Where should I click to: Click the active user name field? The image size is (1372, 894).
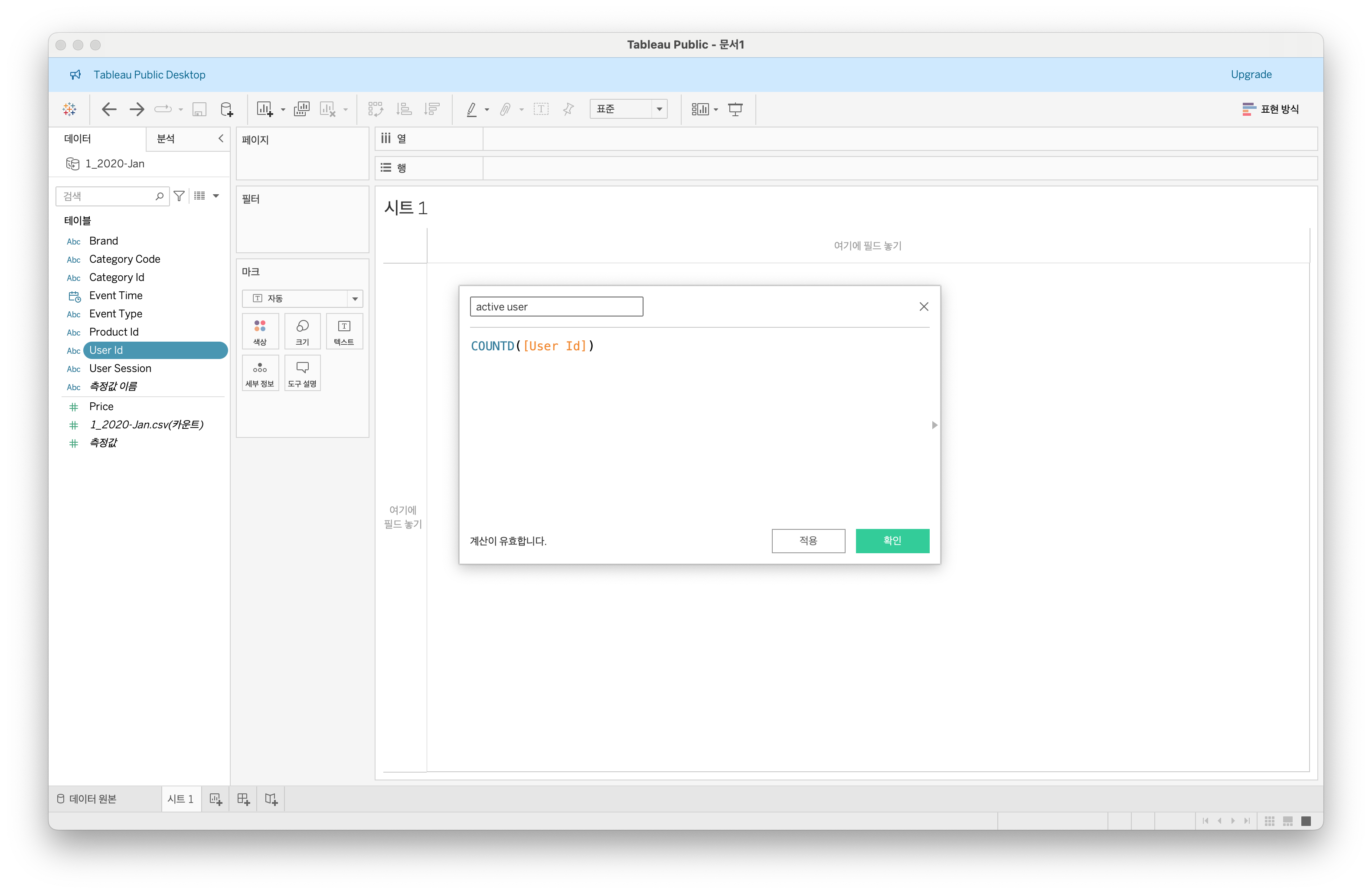click(x=556, y=307)
